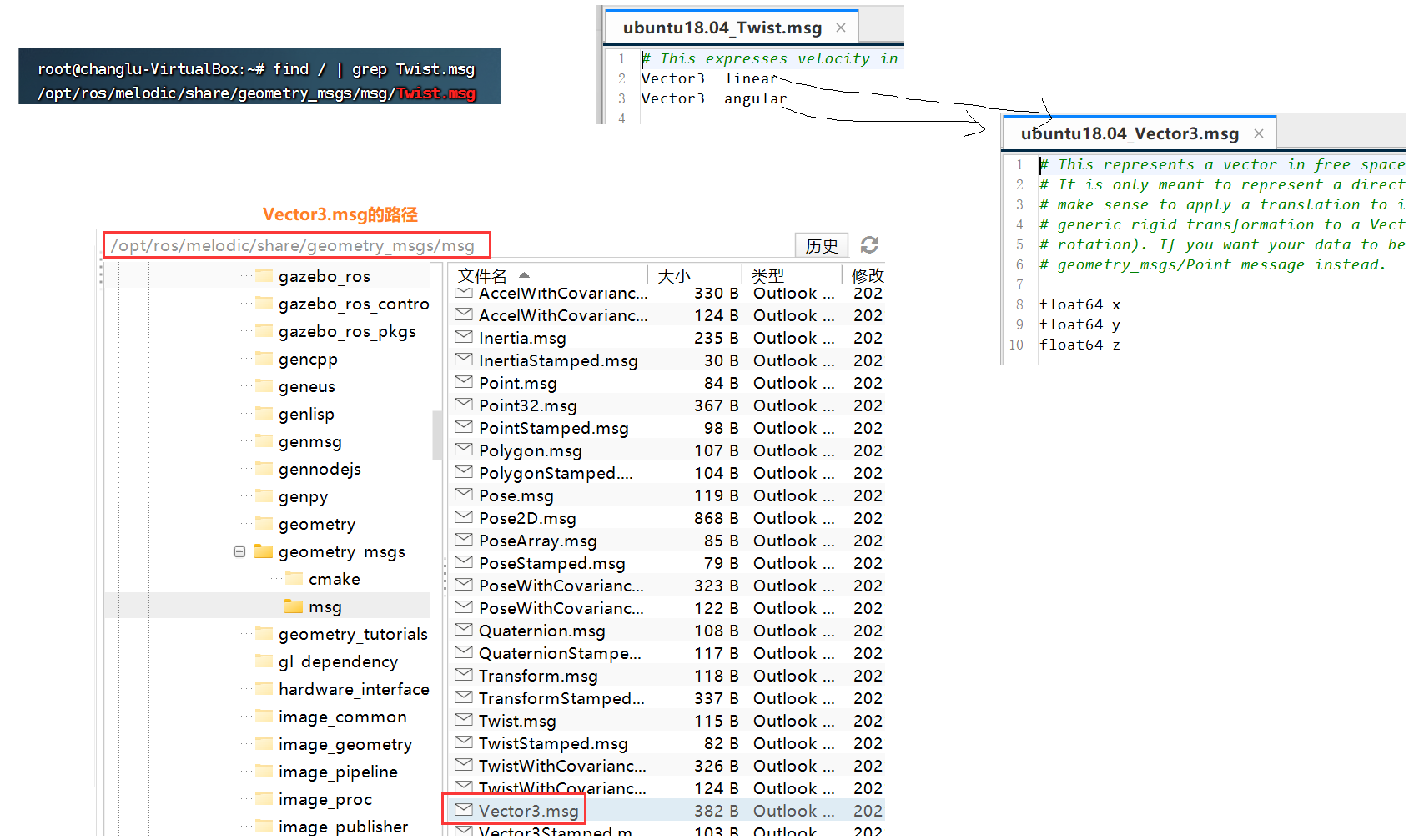Open the 历史 history button

tap(822, 245)
